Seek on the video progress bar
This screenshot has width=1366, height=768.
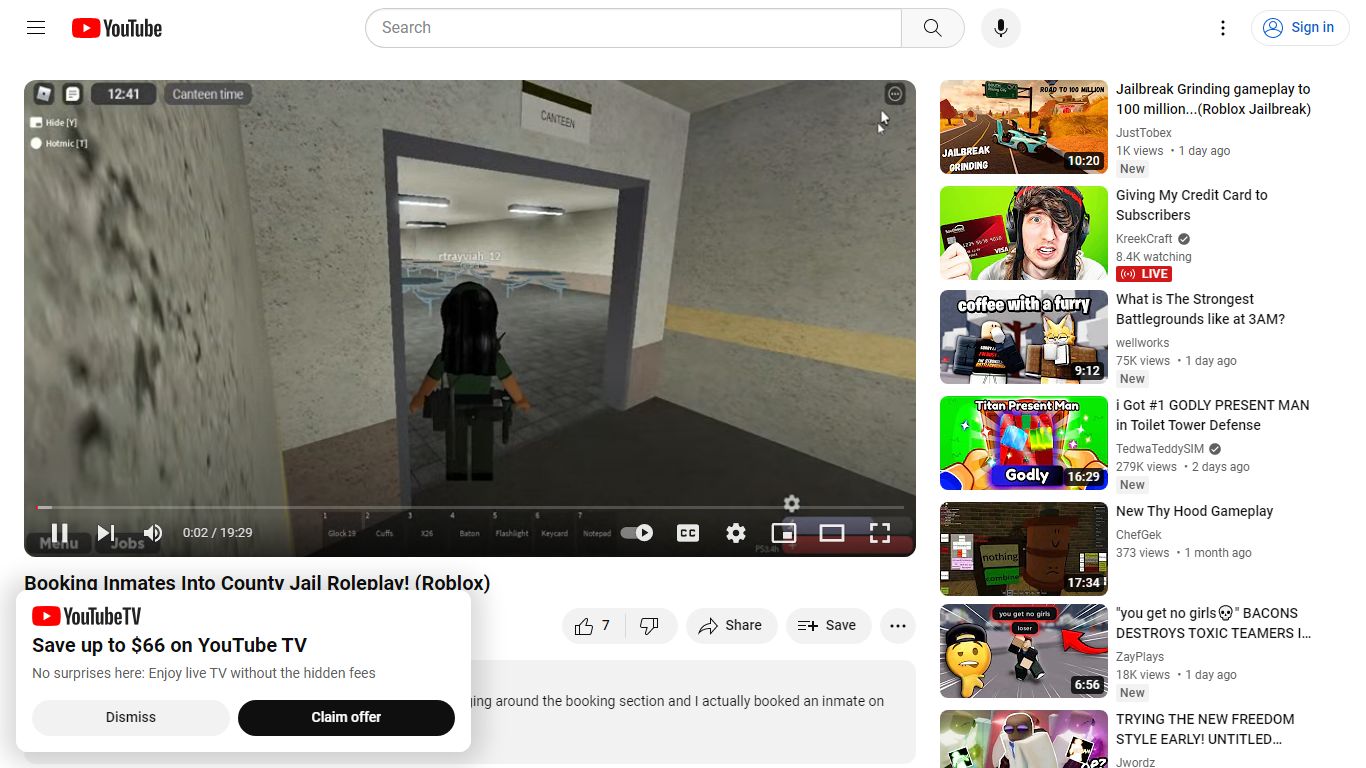tap(470, 507)
